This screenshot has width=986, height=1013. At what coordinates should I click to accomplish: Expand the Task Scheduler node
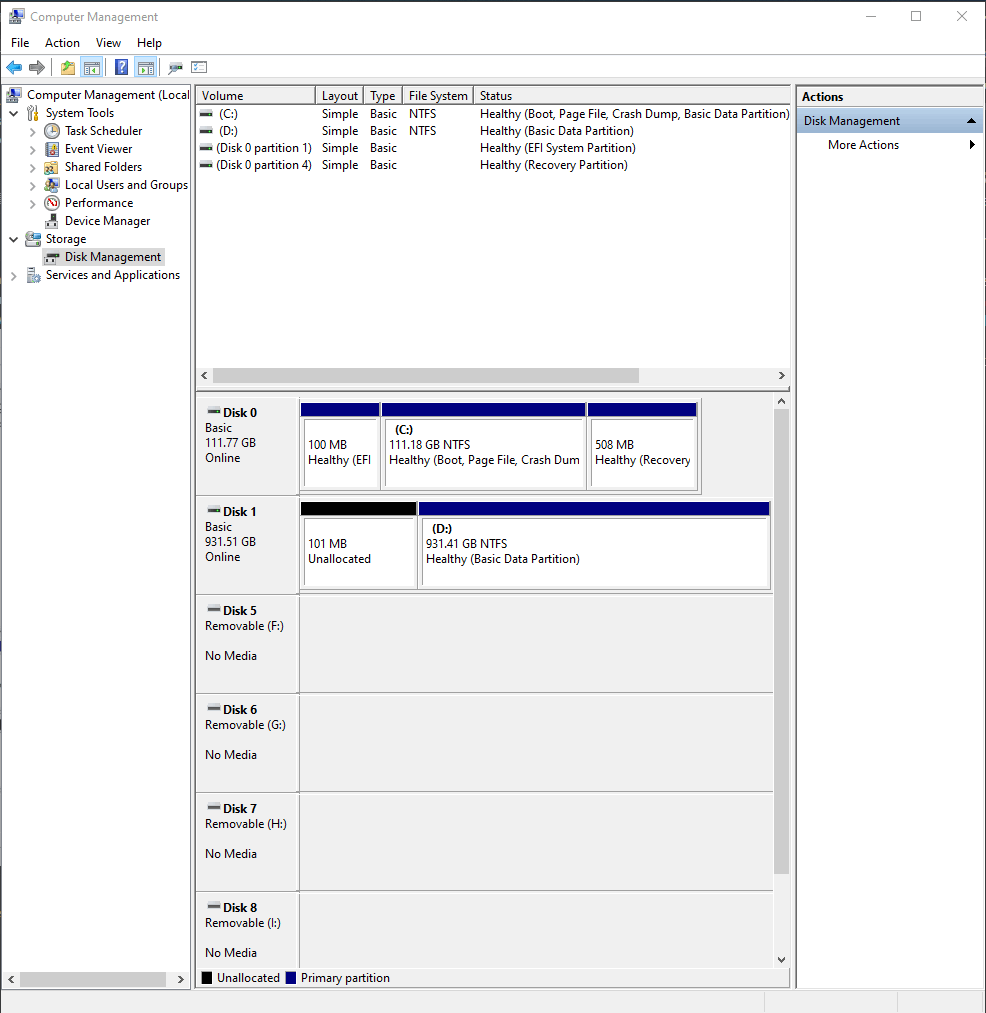[32, 131]
